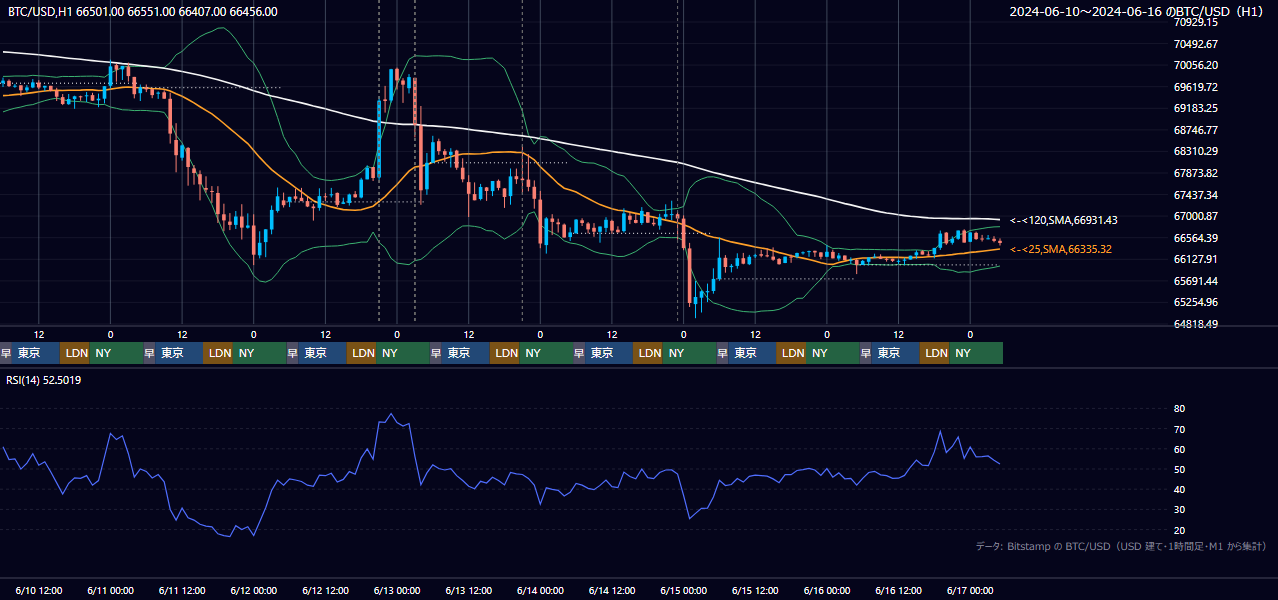This screenshot has width=1278, height=600.
Task: Click price axis label 70492.67
Action: [1195, 44]
